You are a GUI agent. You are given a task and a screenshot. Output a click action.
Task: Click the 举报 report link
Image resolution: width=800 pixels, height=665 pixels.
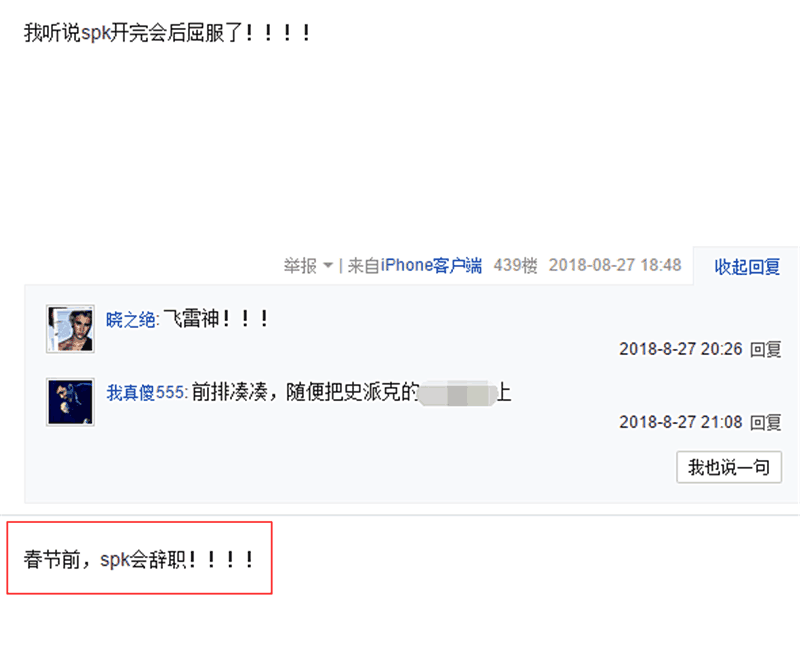tap(300, 266)
